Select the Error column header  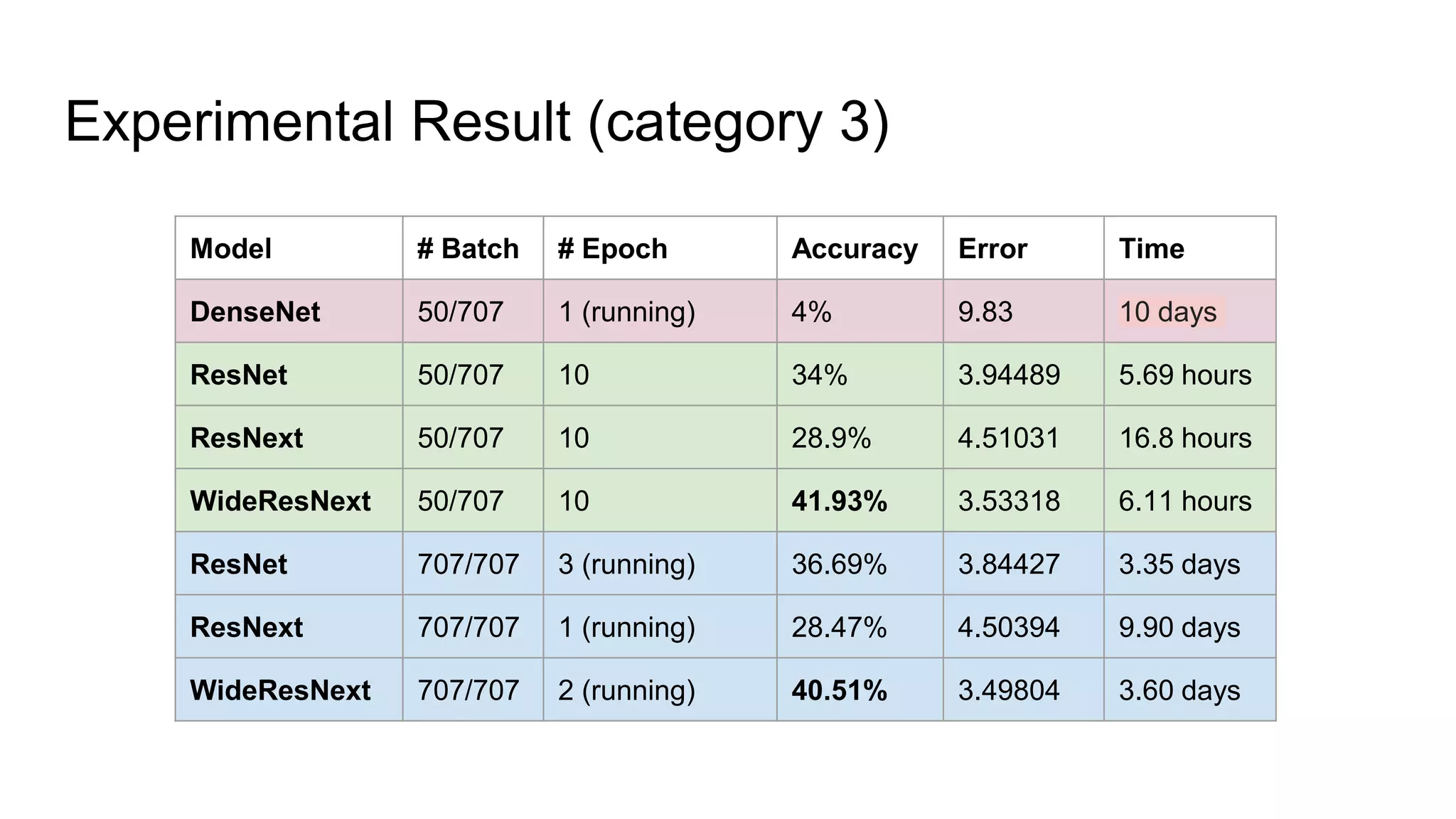click(992, 249)
